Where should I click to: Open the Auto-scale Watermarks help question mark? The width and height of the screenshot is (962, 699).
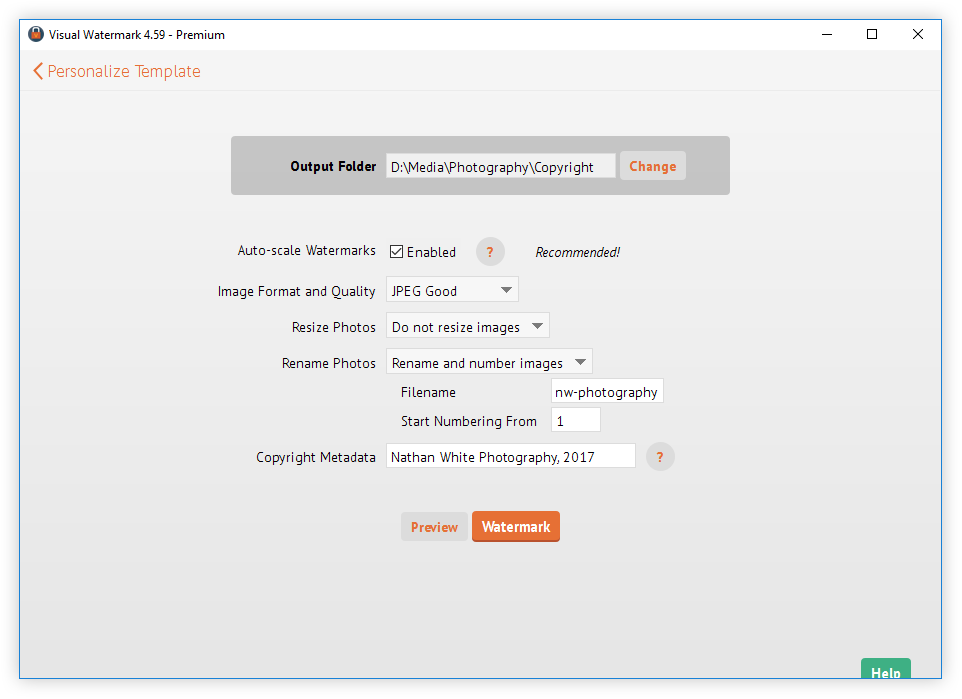coord(490,252)
